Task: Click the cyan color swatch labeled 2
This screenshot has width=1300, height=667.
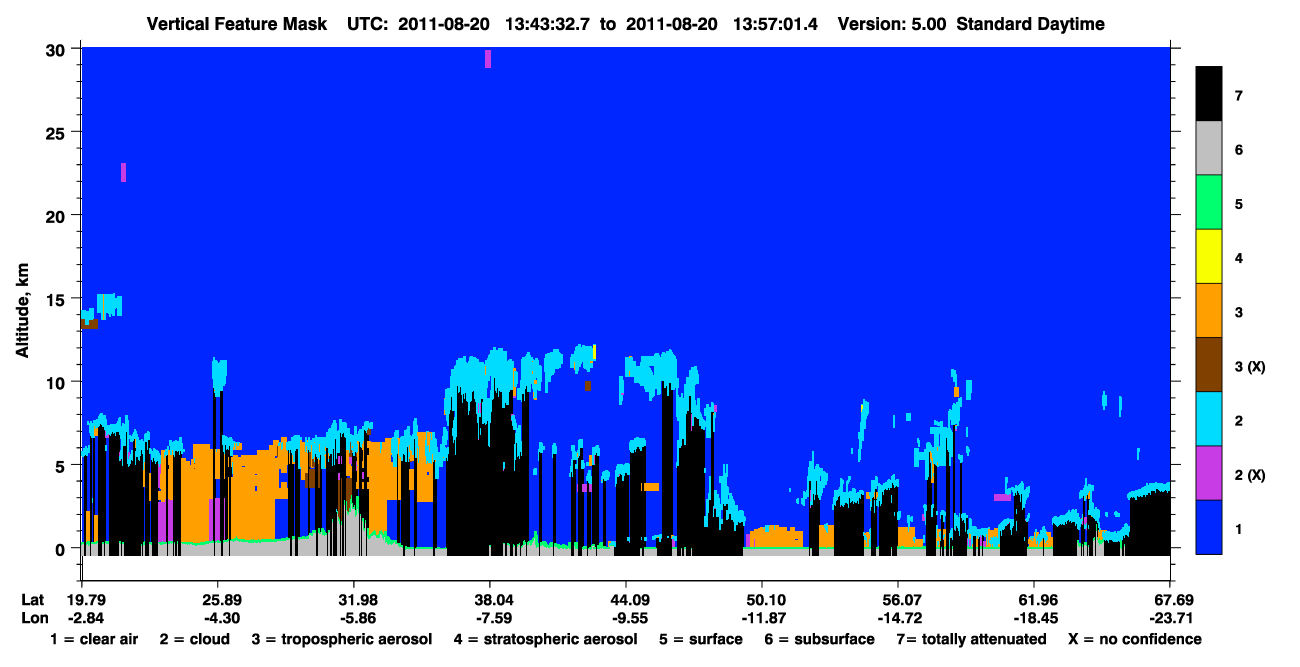Action: pos(1209,419)
